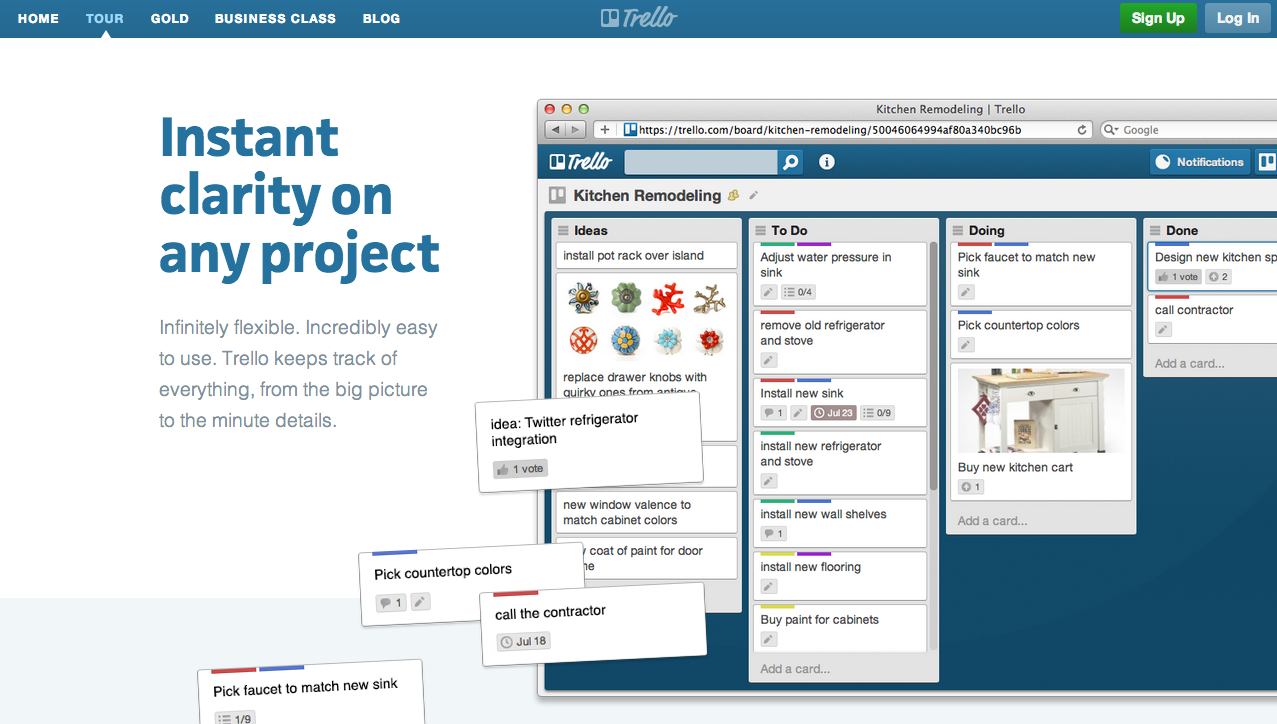1277x724 pixels.
Task: Open the kitchen cart photo thumbnail
Action: click(x=1040, y=410)
